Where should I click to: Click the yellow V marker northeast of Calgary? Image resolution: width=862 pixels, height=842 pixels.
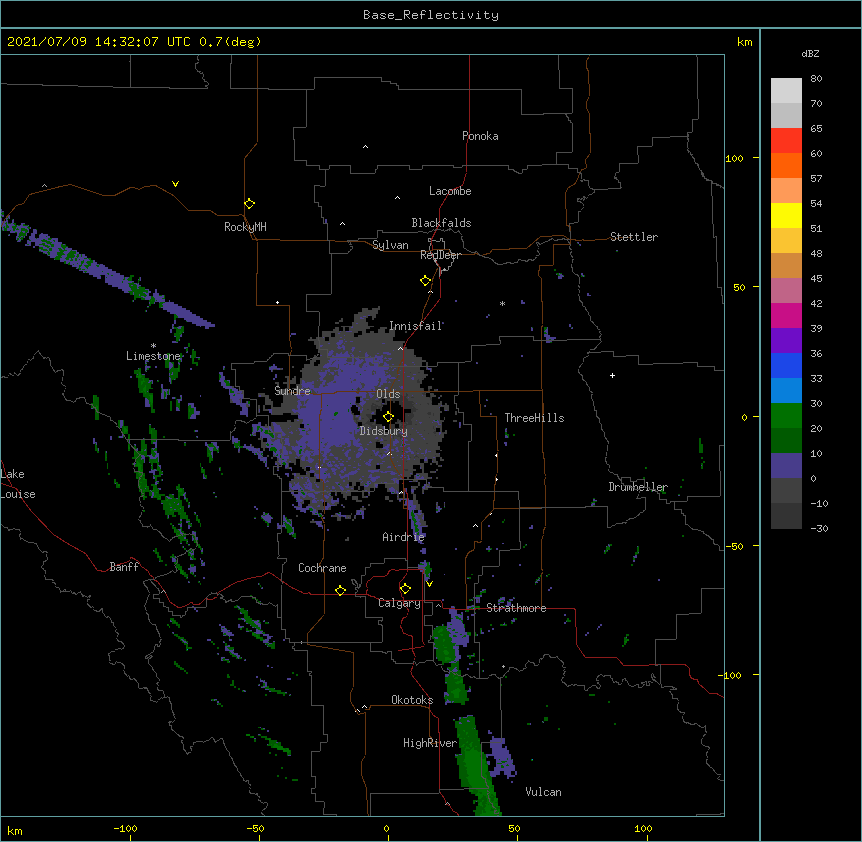coord(429,584)
